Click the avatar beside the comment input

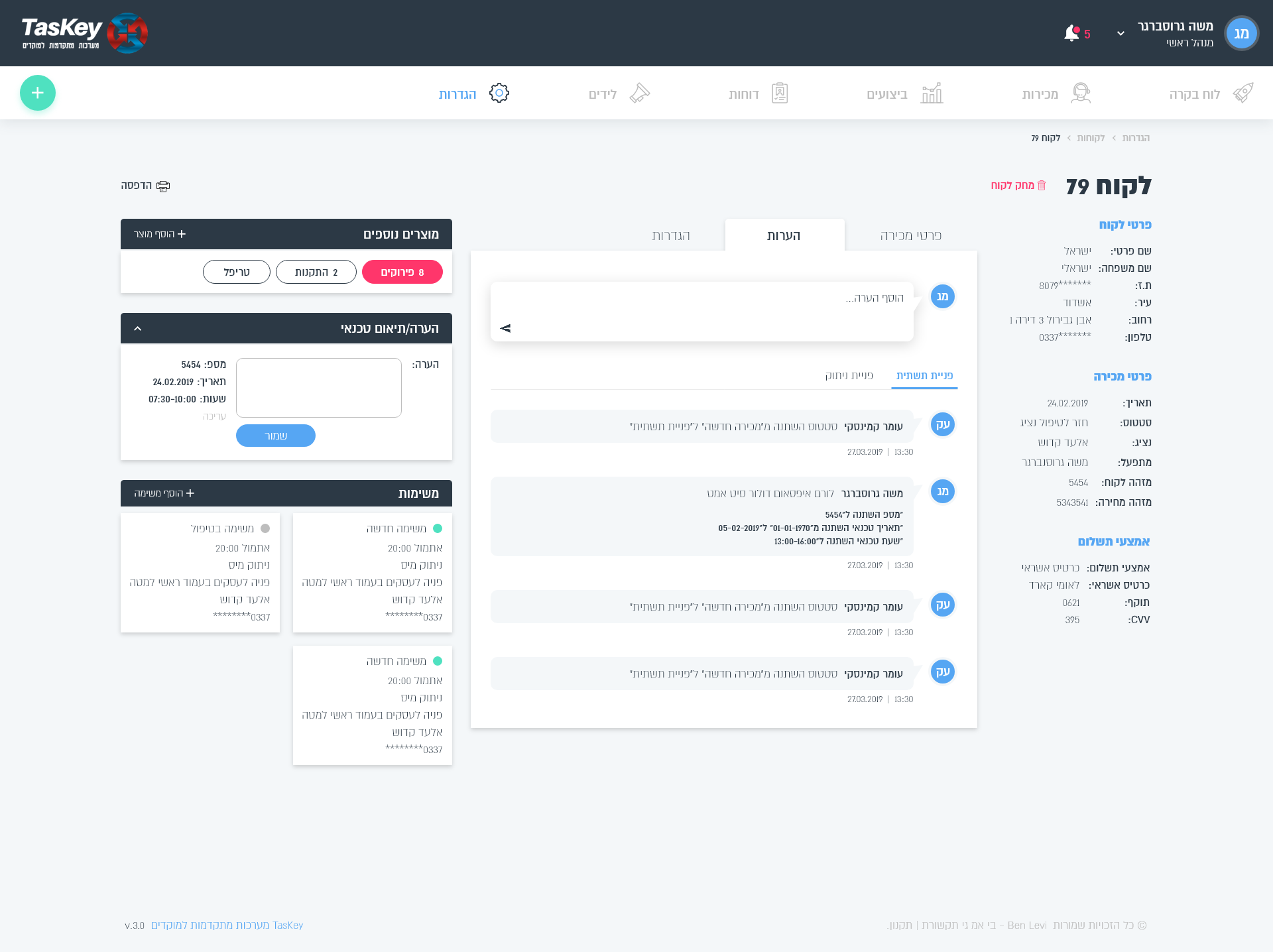943,296
